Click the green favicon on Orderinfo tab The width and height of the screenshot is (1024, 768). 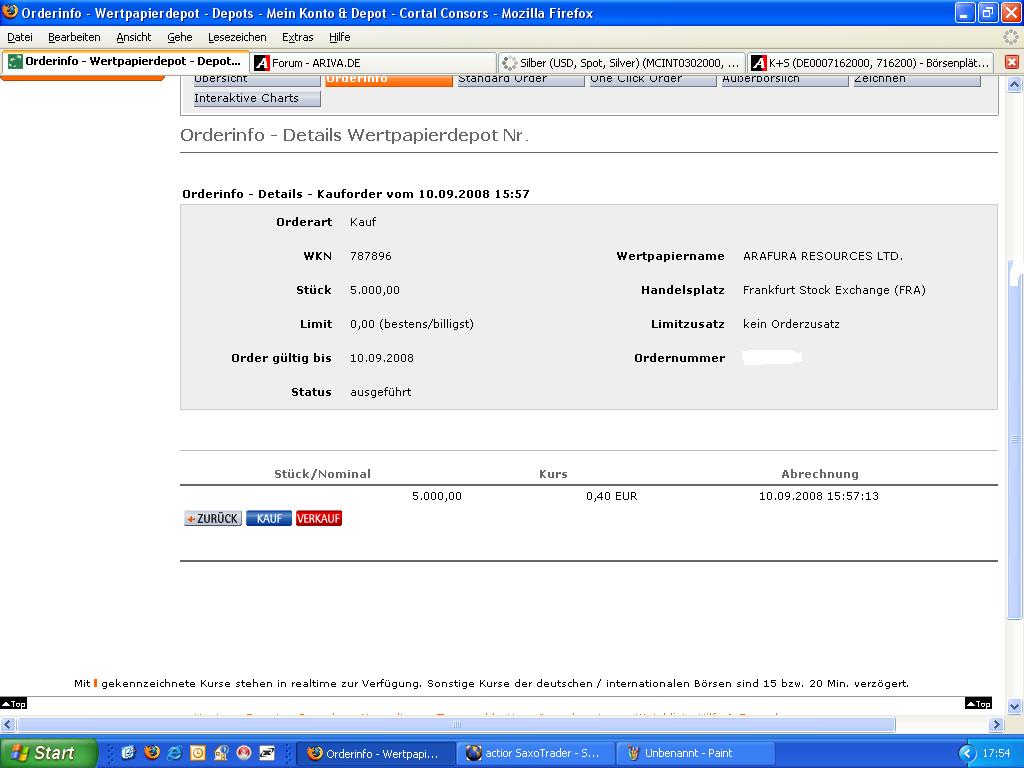pyautogui.click(x=15, y=62)
